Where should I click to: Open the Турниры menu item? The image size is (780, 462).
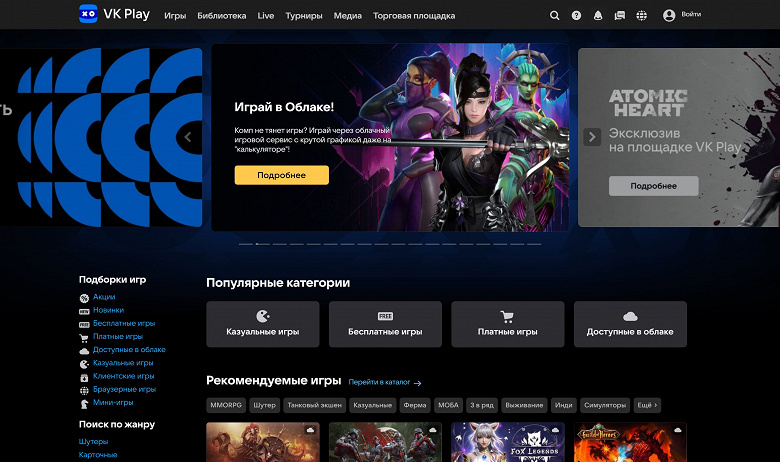coord(303,16)
